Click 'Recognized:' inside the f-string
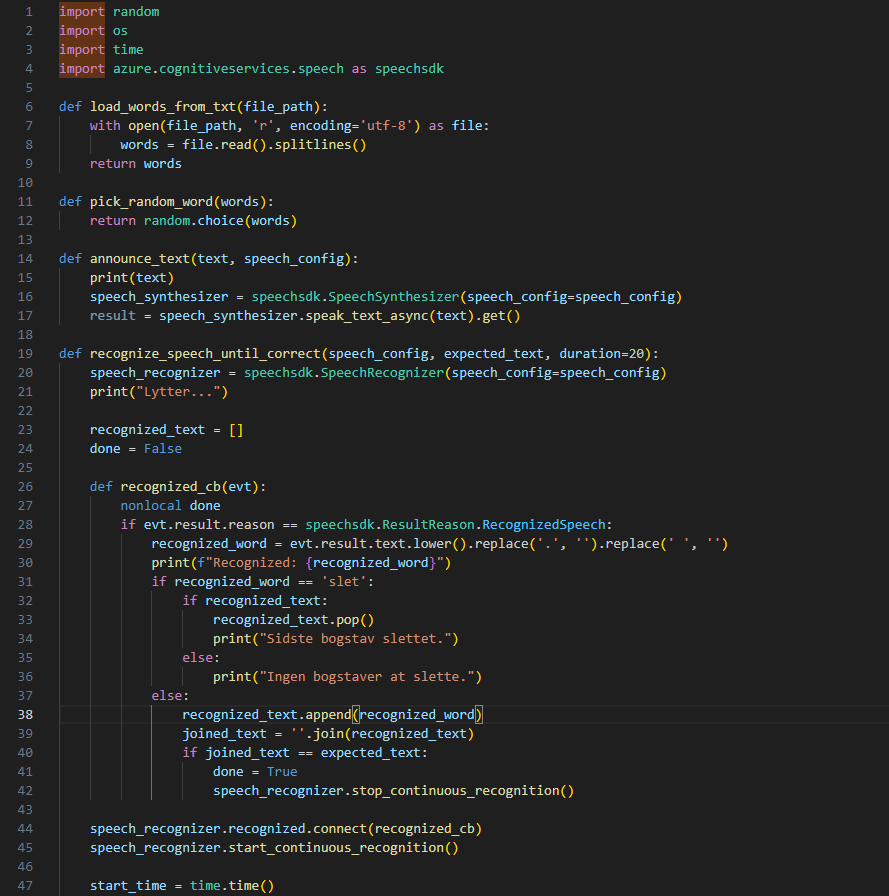889x896 pixels. (x=255, y=562)
